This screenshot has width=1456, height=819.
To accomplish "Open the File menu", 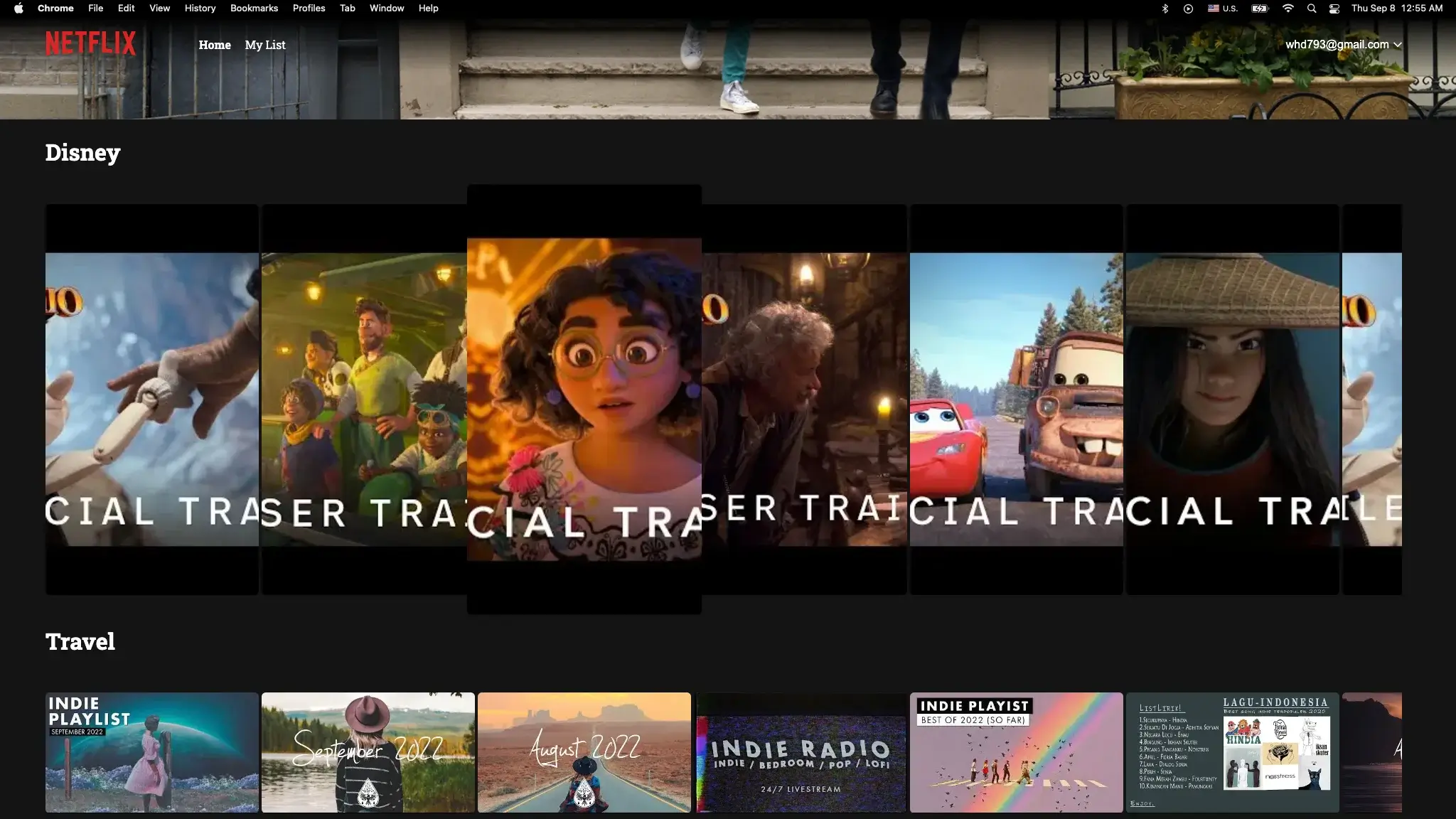I will click(95, 9).
